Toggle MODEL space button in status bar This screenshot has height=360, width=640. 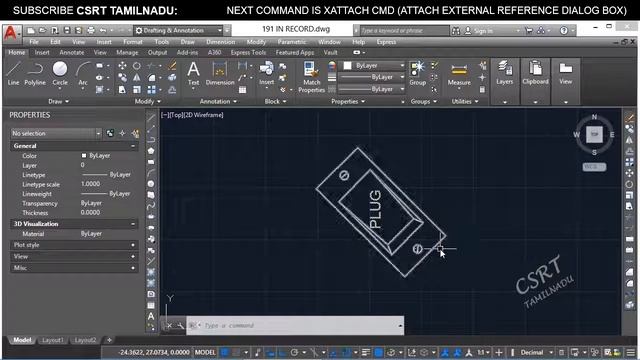[x=205, y=352]
